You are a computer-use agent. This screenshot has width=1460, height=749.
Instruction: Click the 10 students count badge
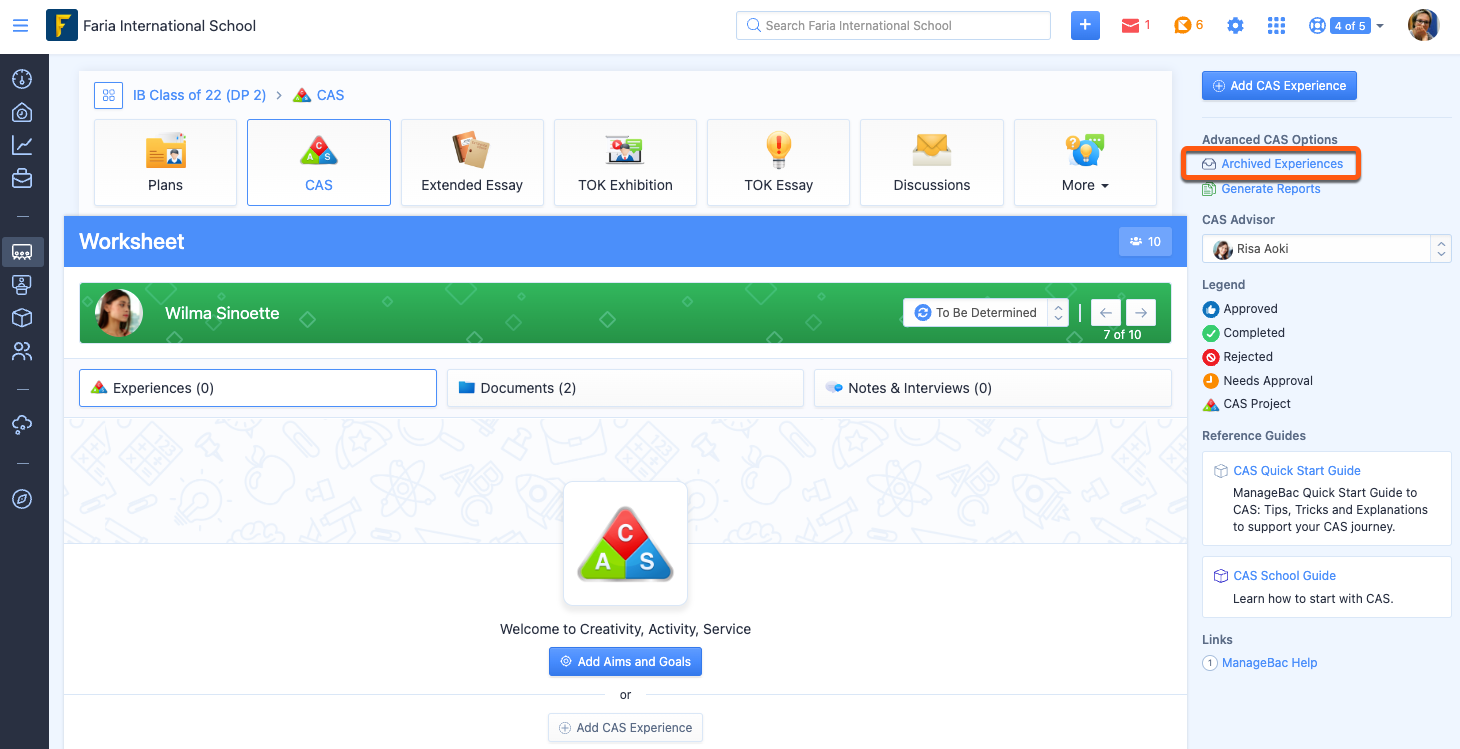pyautogui.click(x=1145, y=241)
